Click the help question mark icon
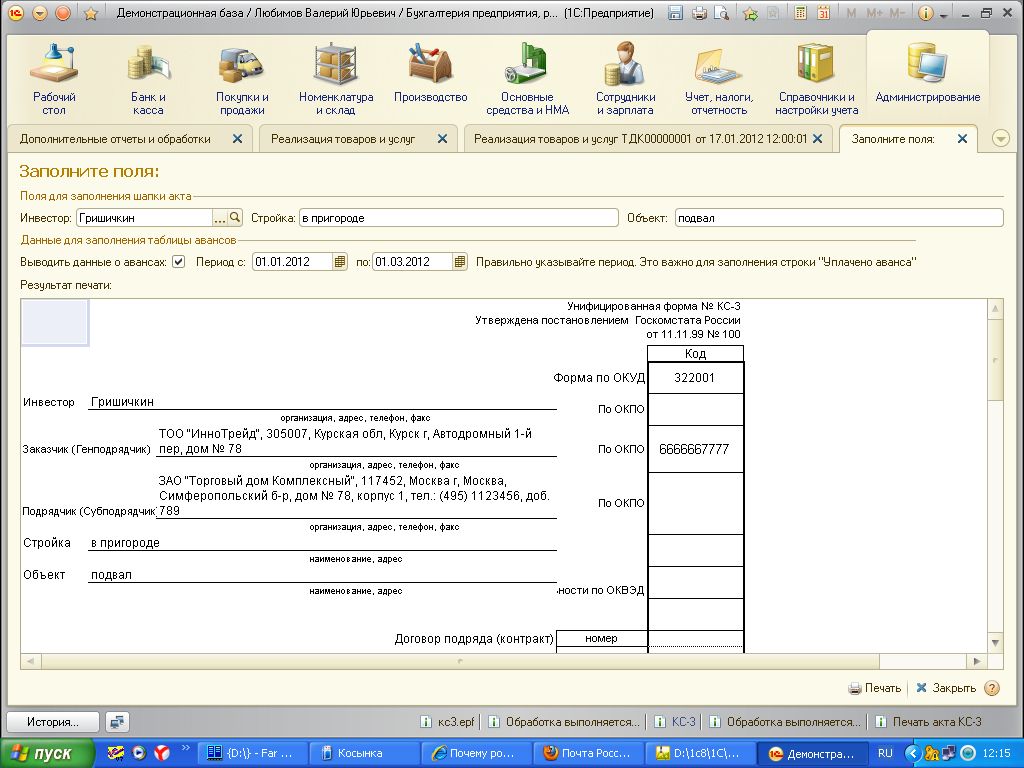 pyautogui.click(x=992, y=688)
